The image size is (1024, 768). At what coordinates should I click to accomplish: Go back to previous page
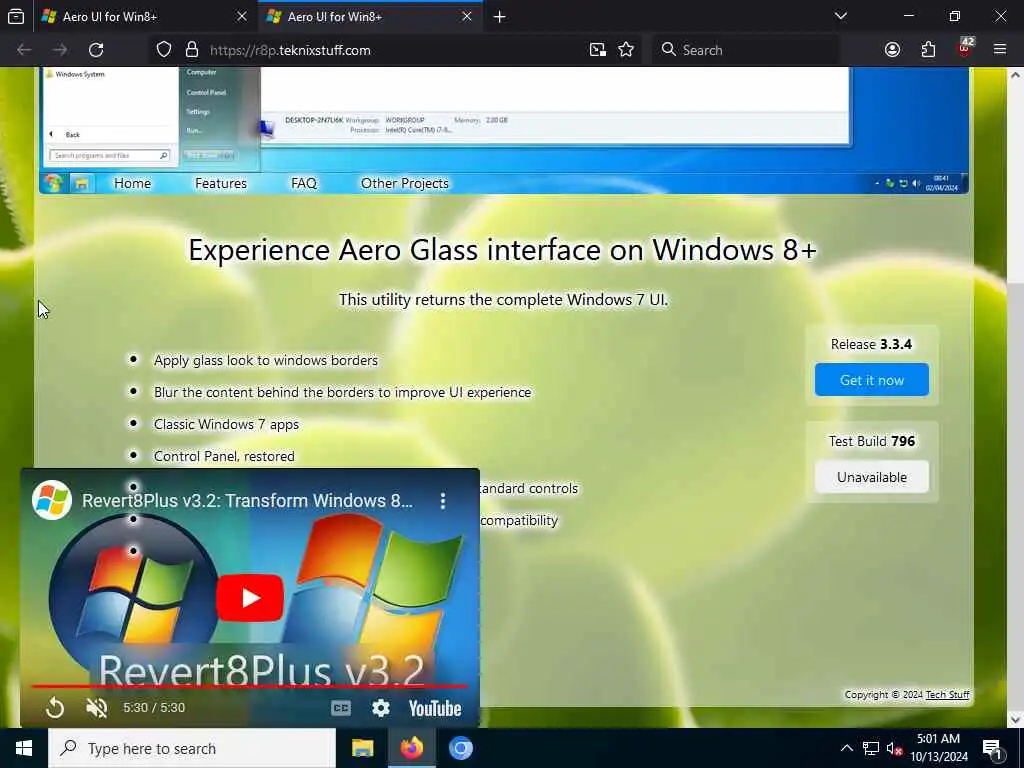pyautogui.click(x=24, y=50)
